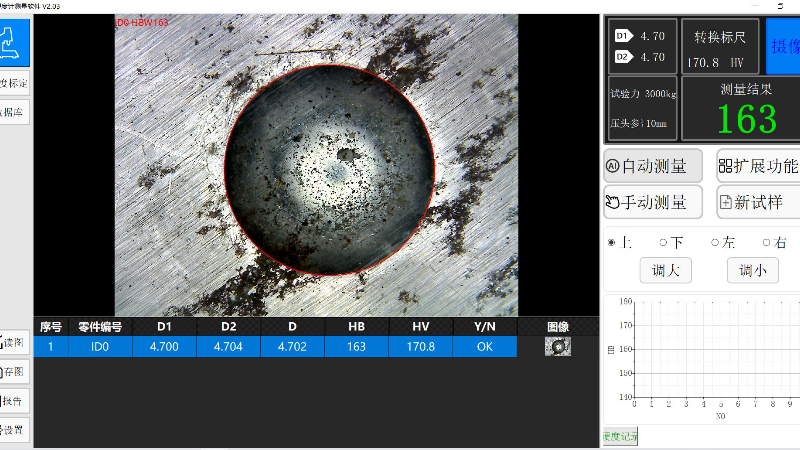Click the hardness tester machine icon

pyautogui.click(x=14, y=42)
